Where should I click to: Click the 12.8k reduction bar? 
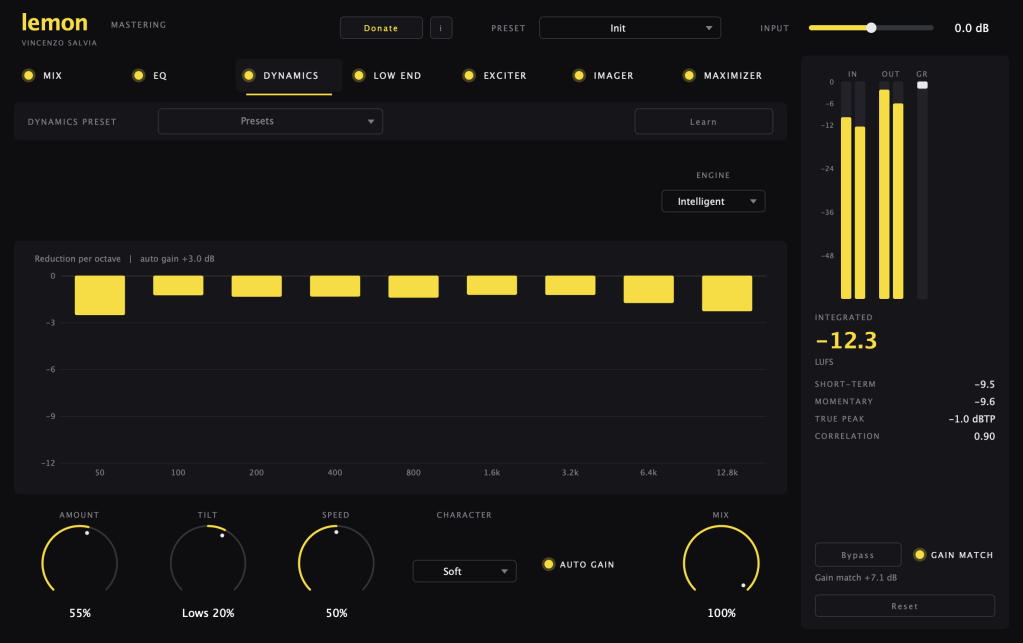click(727, 293)
